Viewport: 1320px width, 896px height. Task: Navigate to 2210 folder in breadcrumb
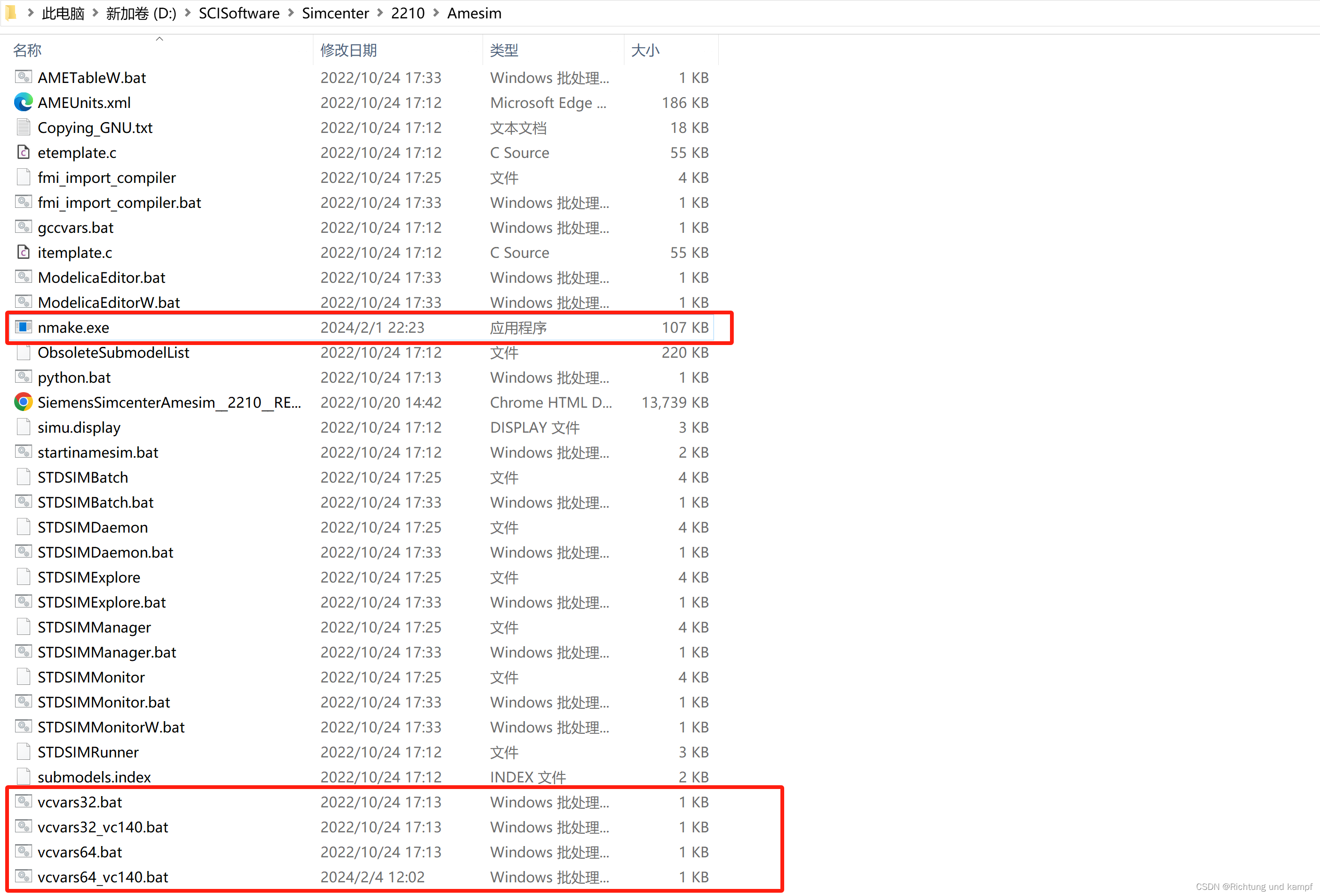407,13
